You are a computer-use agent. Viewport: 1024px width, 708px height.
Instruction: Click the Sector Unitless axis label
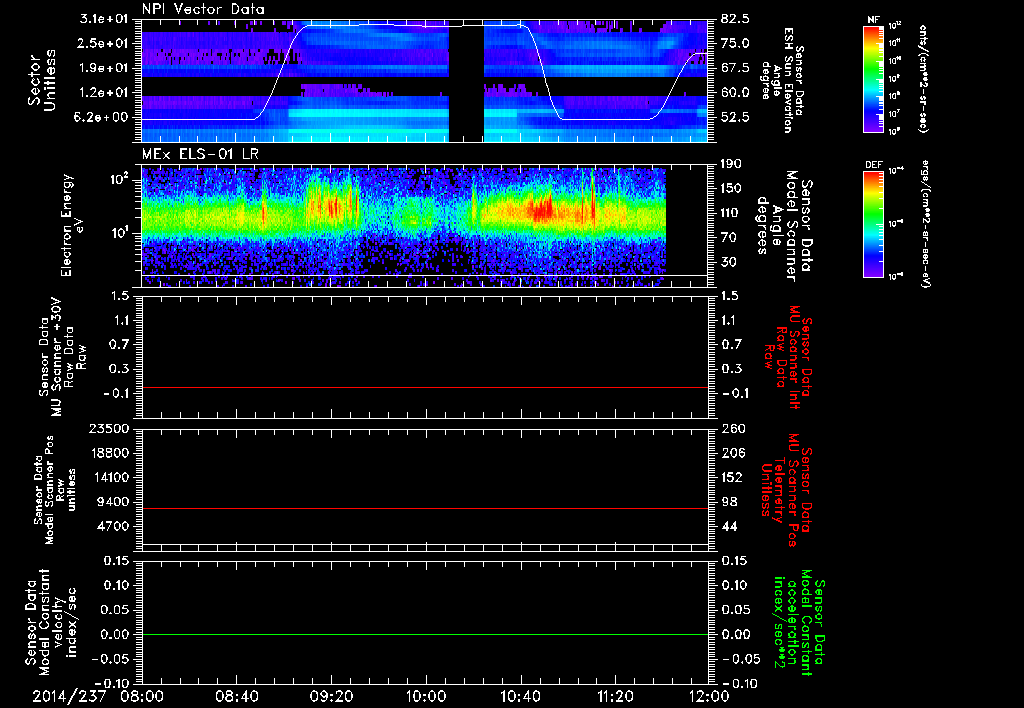(40, 80)
